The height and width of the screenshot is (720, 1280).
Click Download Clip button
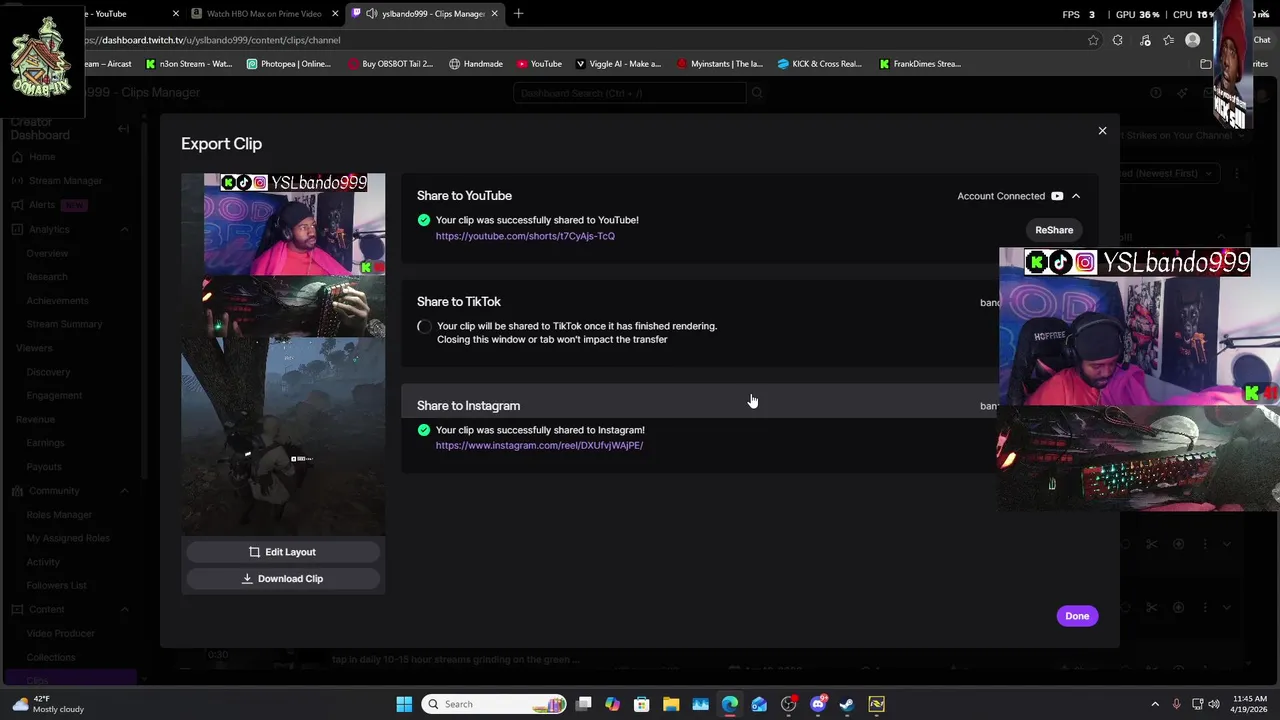click(283, 578)
